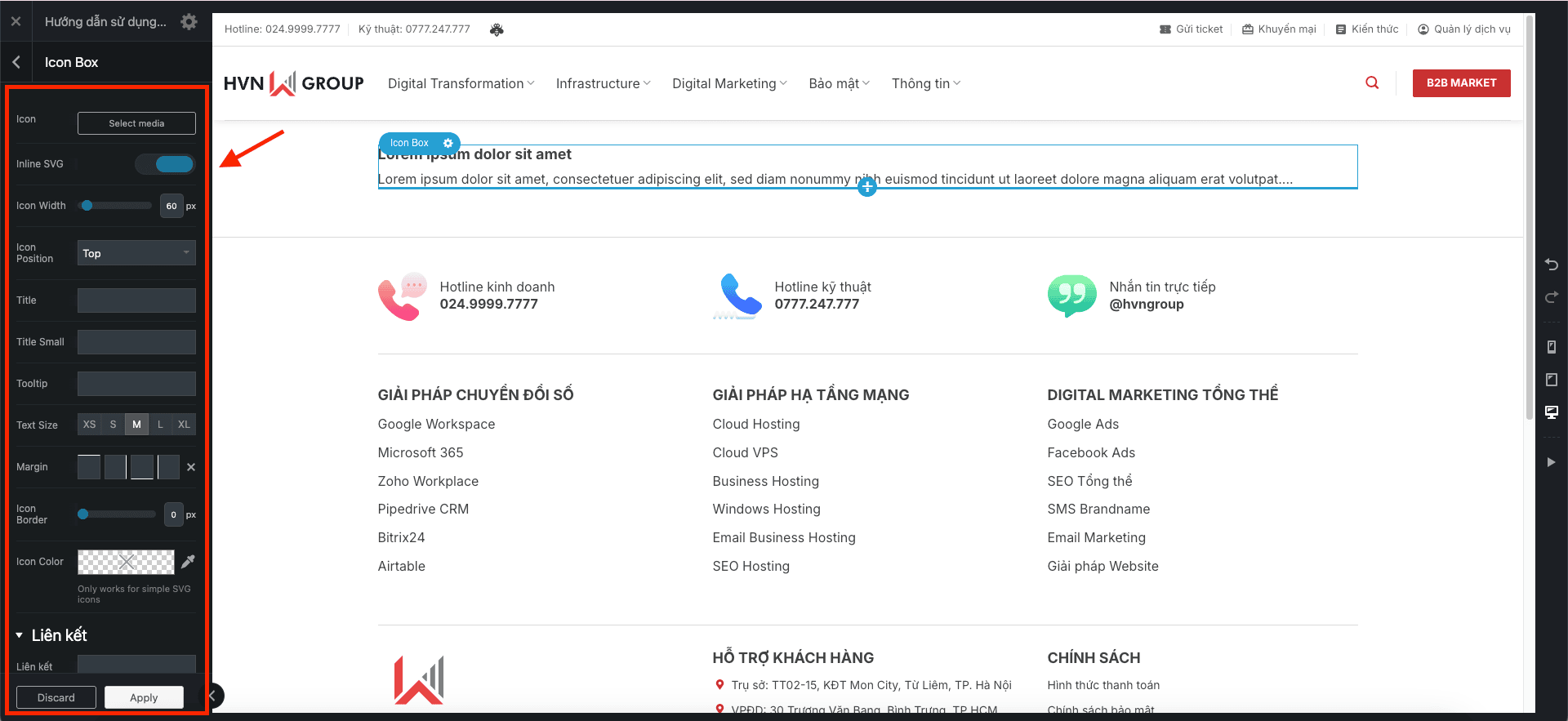
Task: Switch to desktop preview icon
Action: point(1551,412)
